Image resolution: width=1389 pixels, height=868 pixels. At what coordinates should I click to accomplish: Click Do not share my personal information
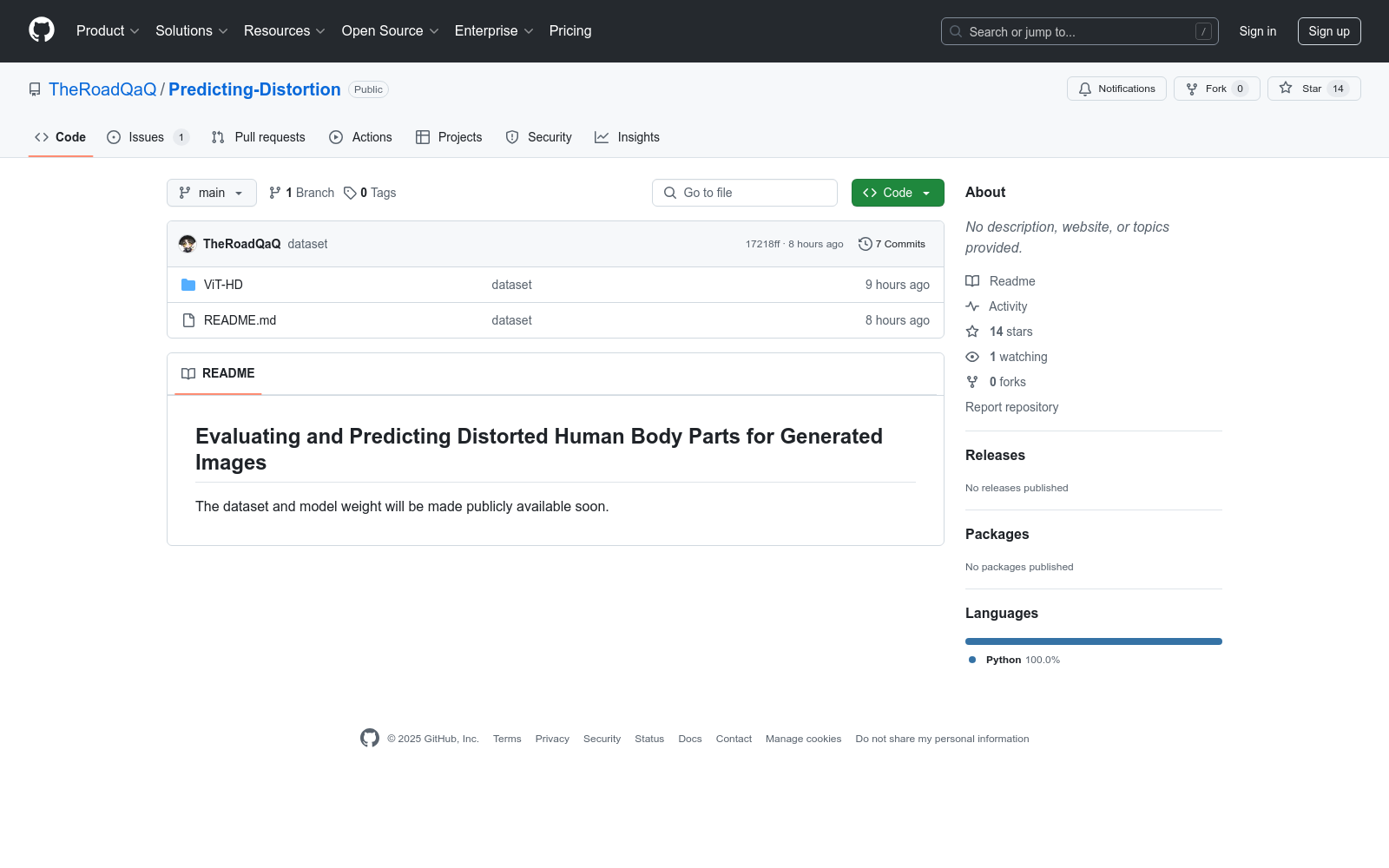[x=942, y=739]
